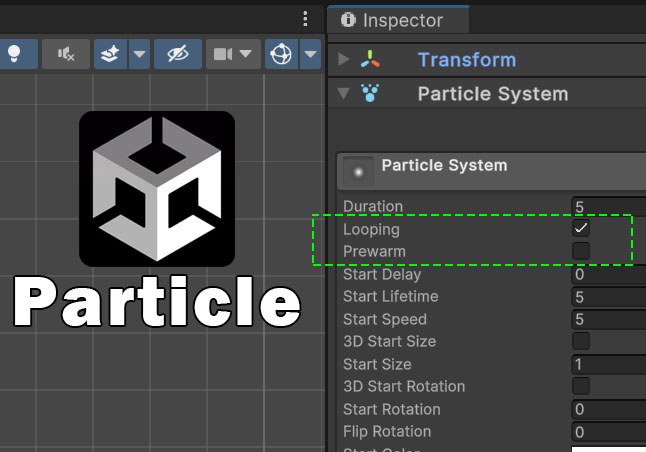Switch to the Inspector tab

point(391,20)
